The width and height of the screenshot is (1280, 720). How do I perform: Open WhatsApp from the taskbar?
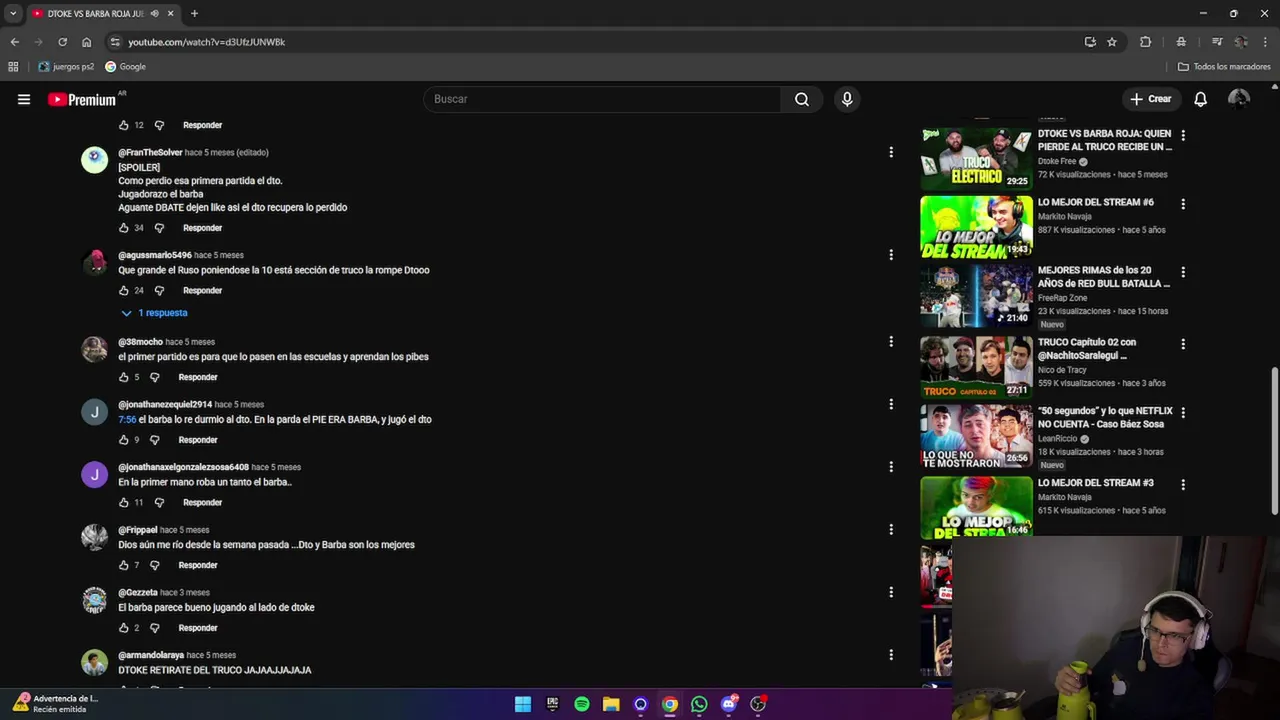tap(699, 704)
